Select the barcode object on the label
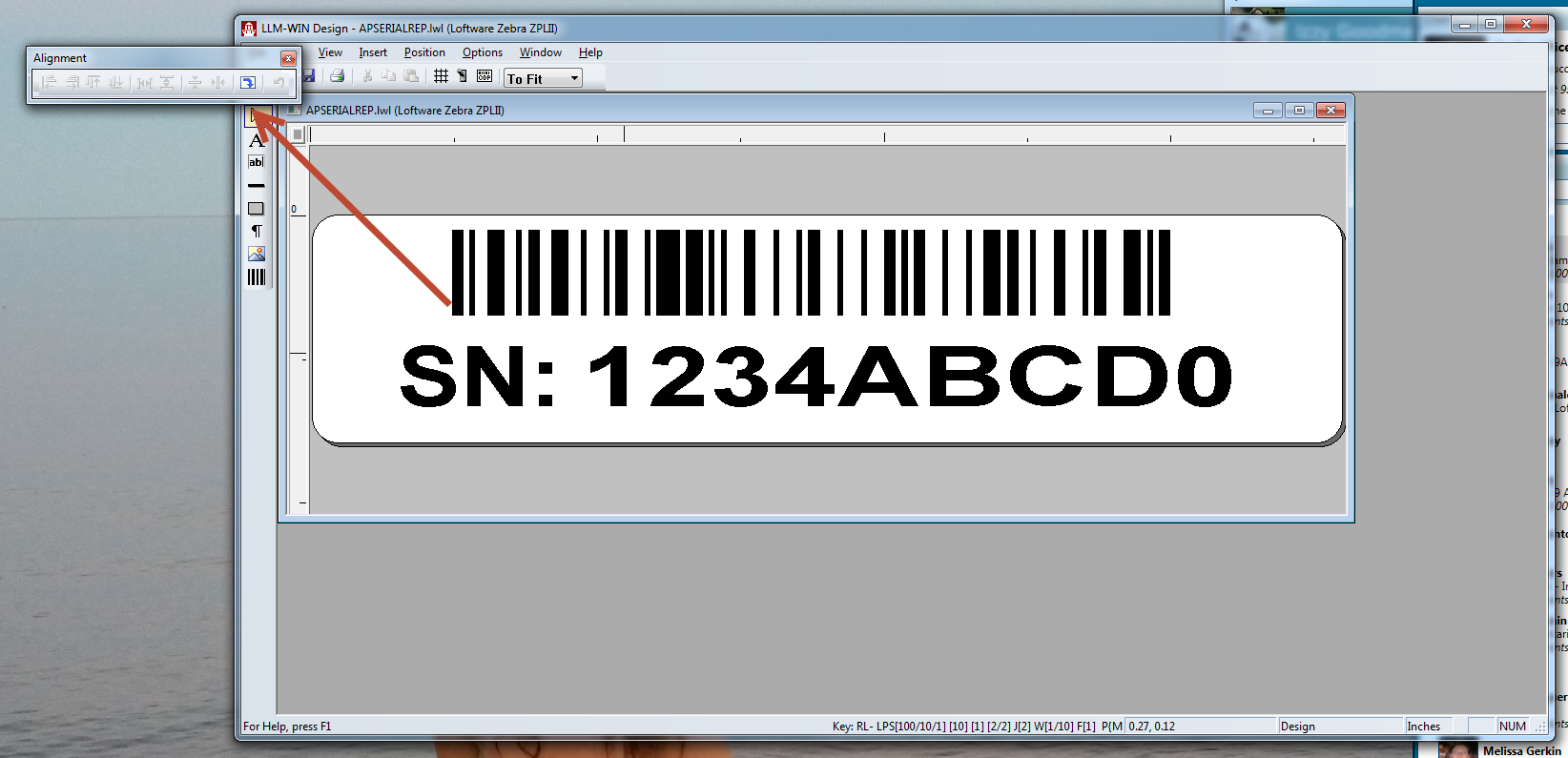This screenshot has width=1568, height=758. pyautogui.click(x=811, y=273)
